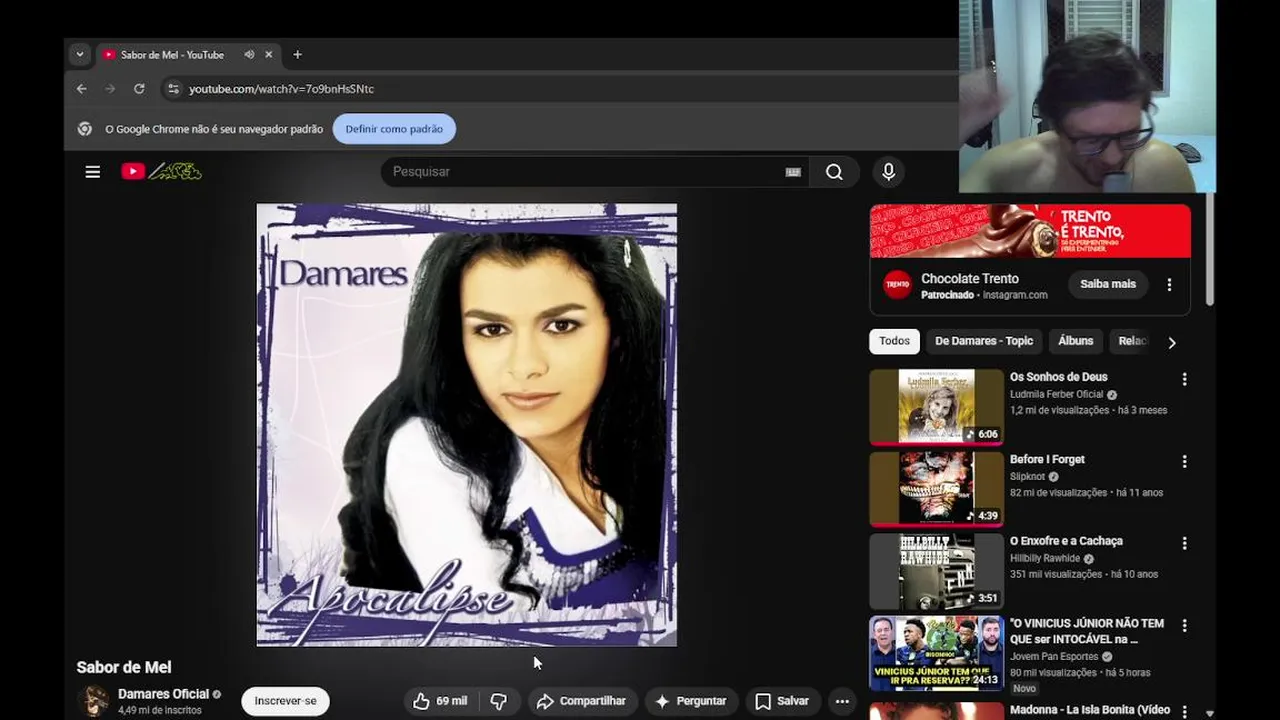Open the Before I Forget title
The width and height of the screenshot is (1280, 720).
1047,459
